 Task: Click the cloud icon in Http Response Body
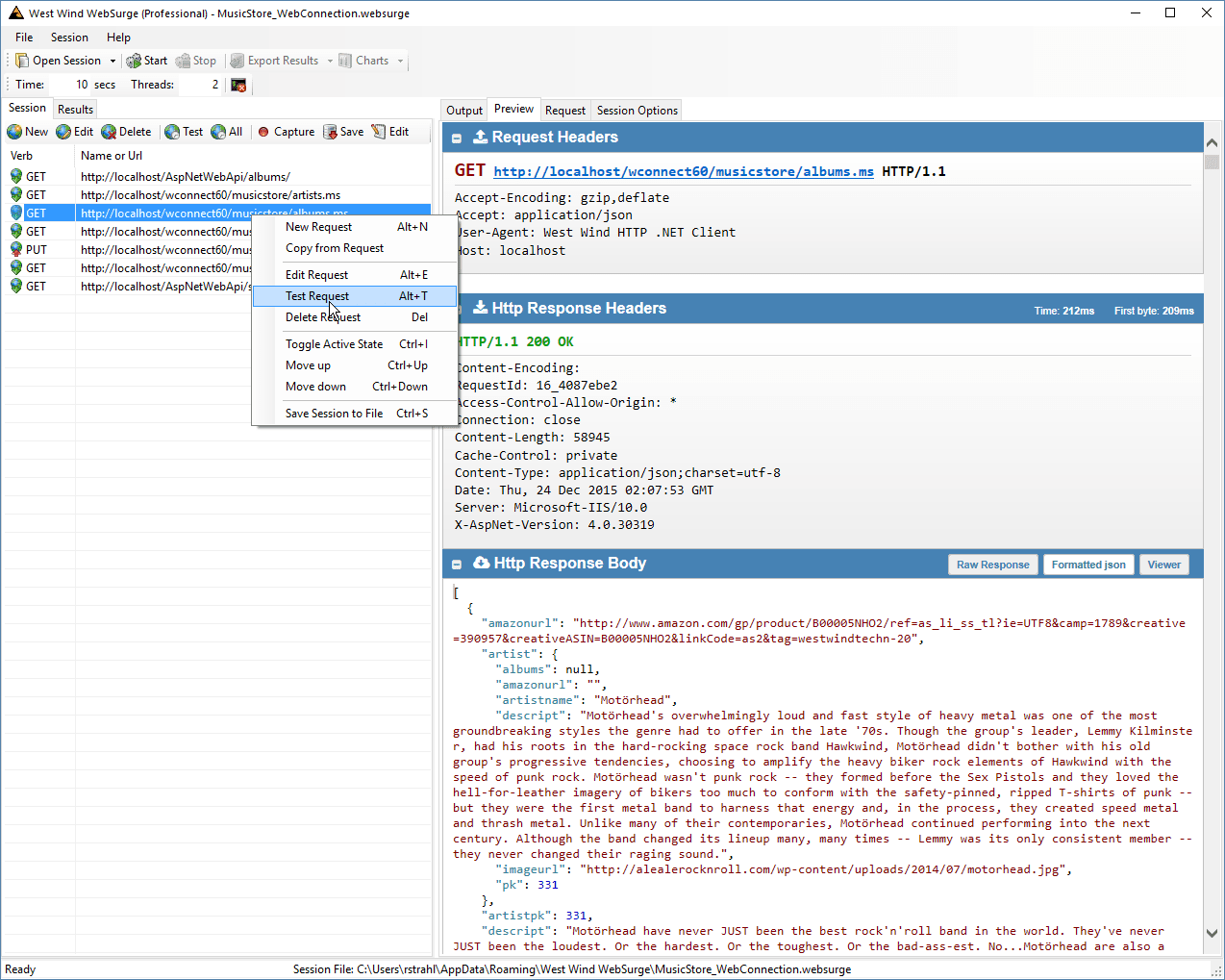click(x=482, y=564)
